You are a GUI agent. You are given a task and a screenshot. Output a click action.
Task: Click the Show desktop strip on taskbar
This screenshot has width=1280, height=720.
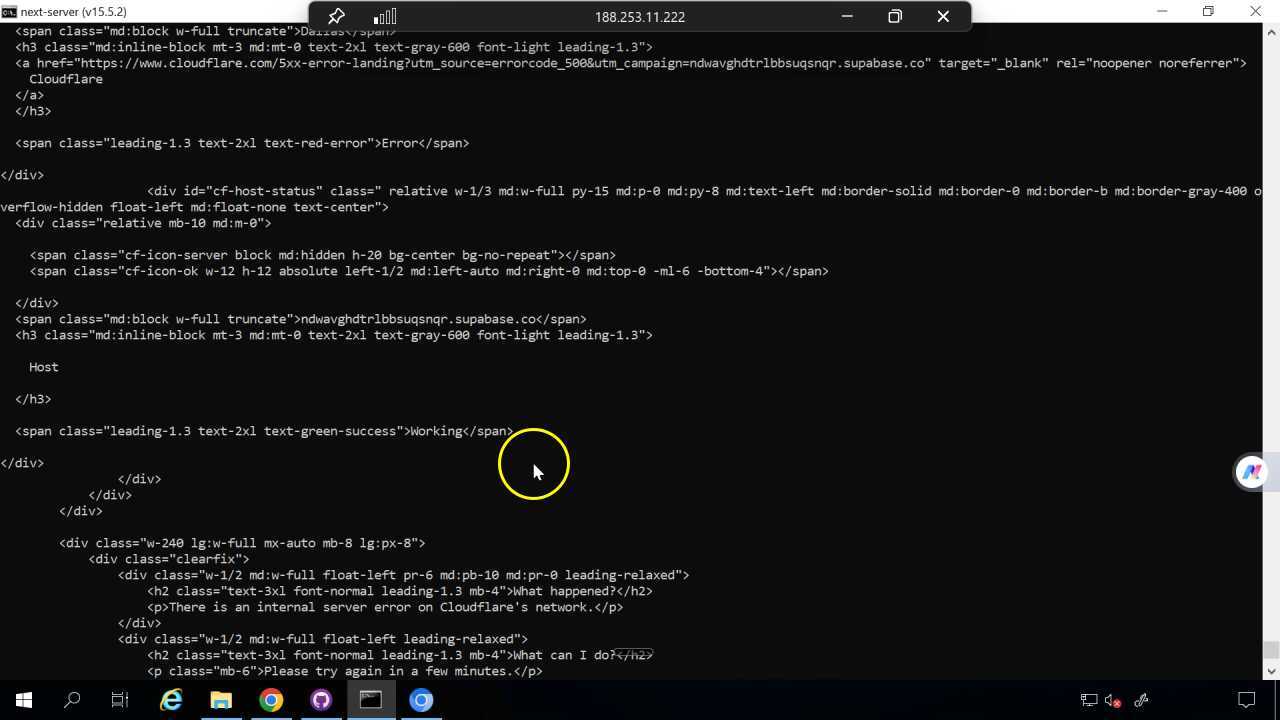1277,700
